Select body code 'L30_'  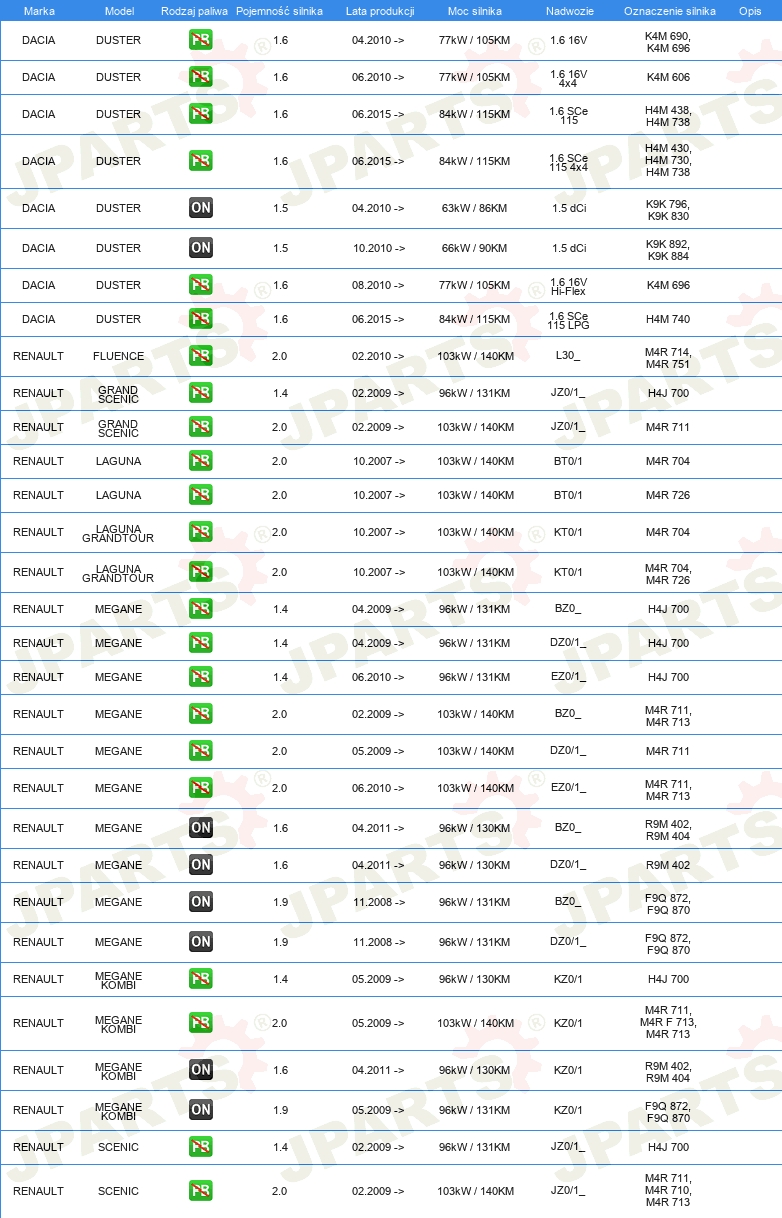pyautogui.click(x=569, y=356)
